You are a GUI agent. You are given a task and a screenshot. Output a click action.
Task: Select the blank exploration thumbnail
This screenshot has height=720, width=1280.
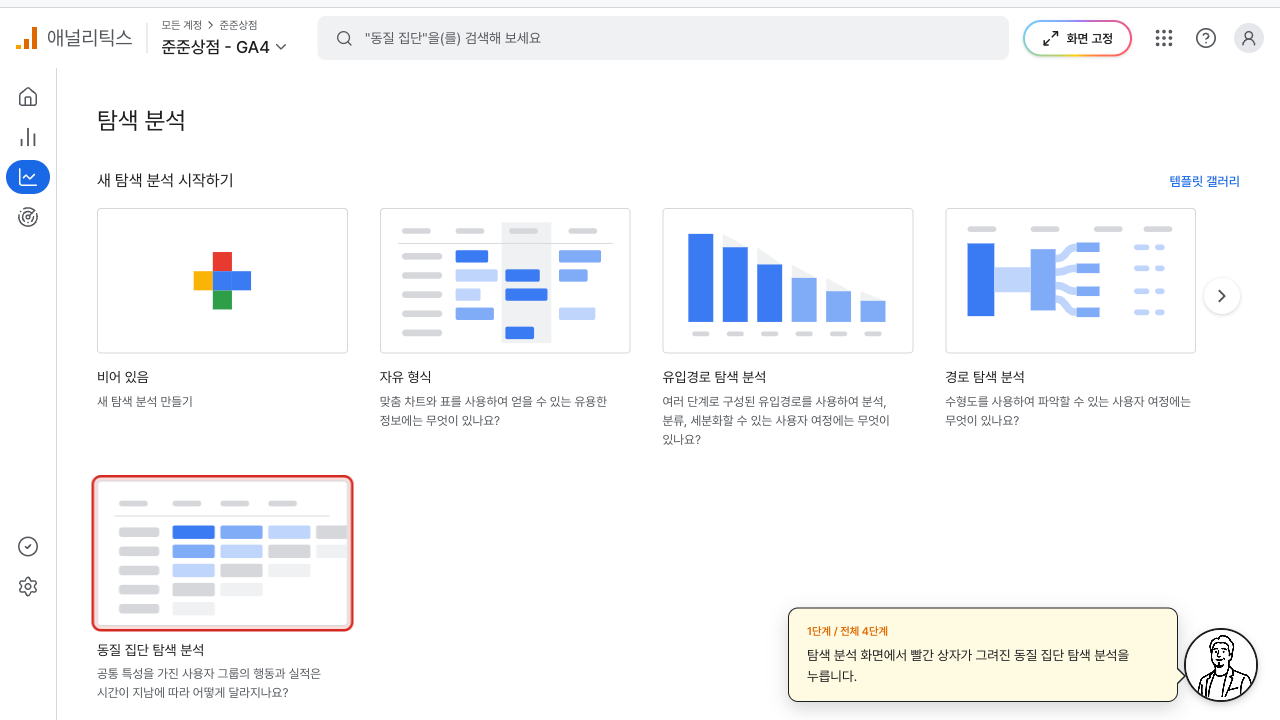pyautogui.click(x=222, y=280)
